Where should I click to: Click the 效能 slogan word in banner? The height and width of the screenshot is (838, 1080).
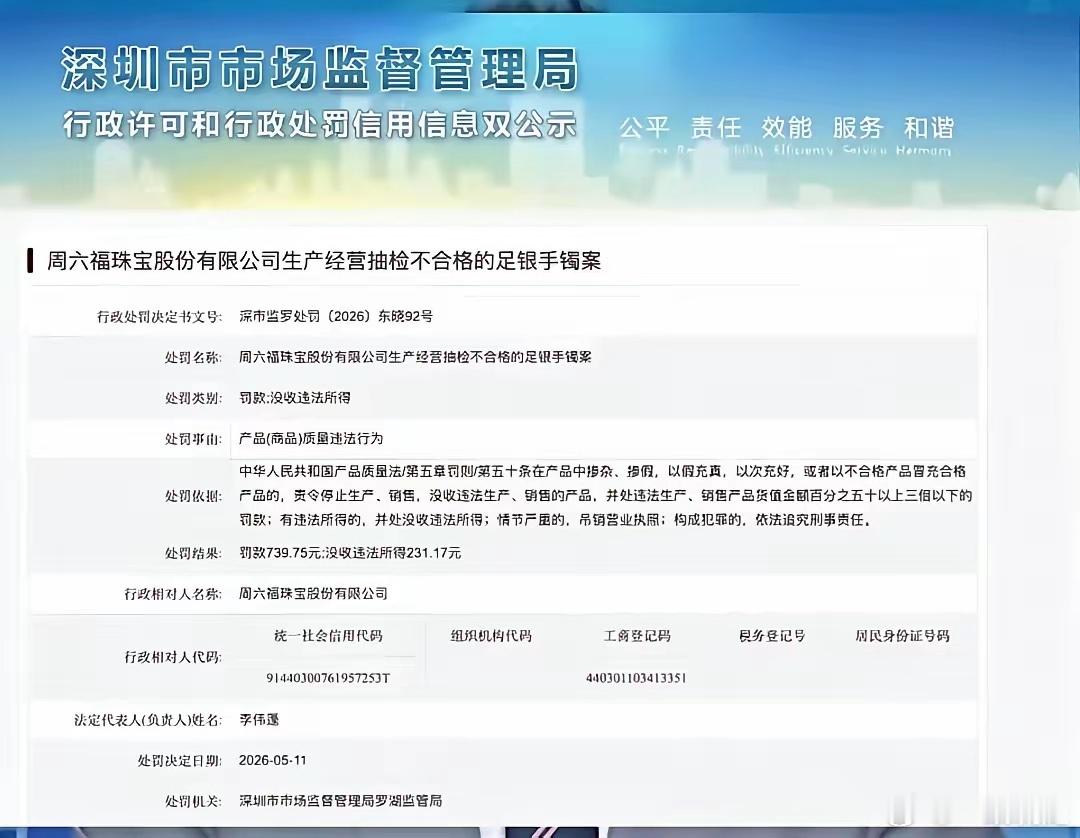pyautogui.click(x=787, y=127)
